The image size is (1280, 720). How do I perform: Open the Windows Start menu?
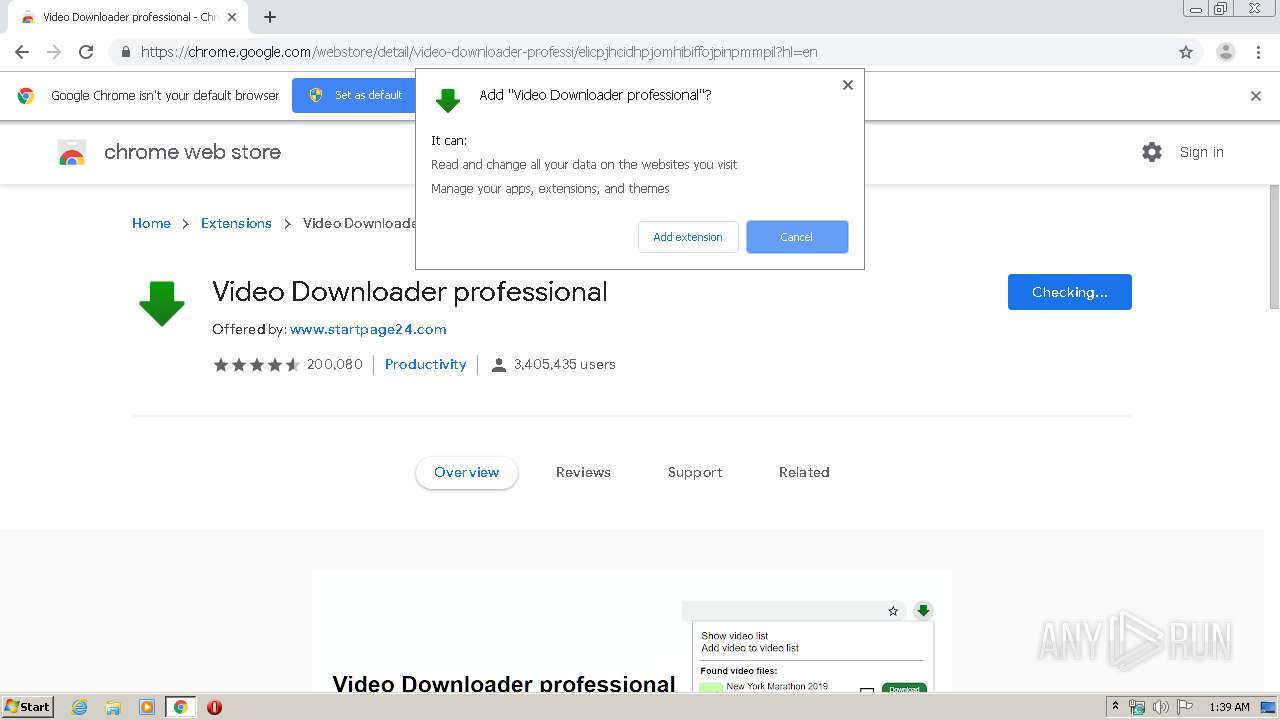coord(27,707)
